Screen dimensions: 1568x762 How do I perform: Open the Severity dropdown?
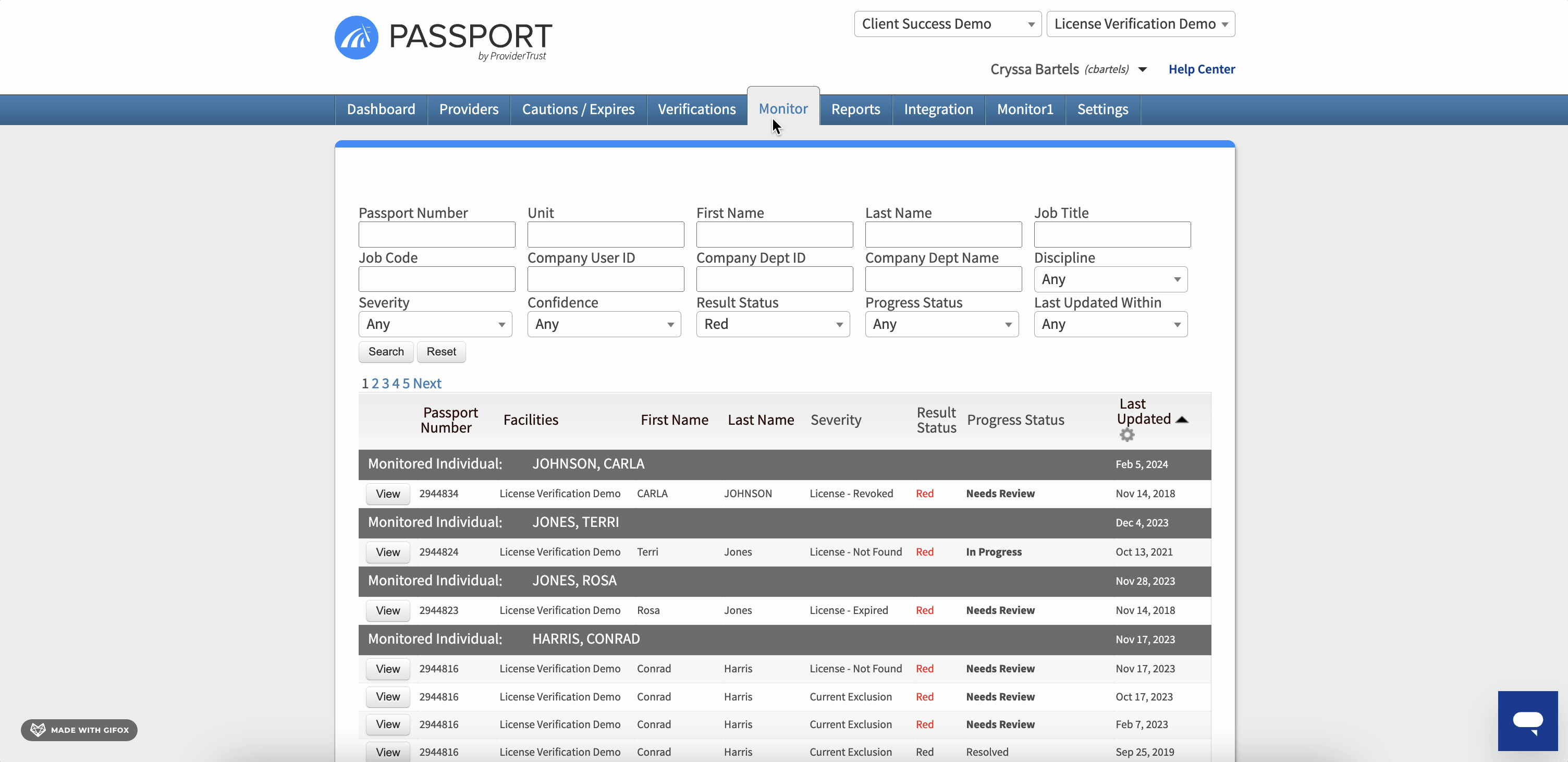[435, 324]
